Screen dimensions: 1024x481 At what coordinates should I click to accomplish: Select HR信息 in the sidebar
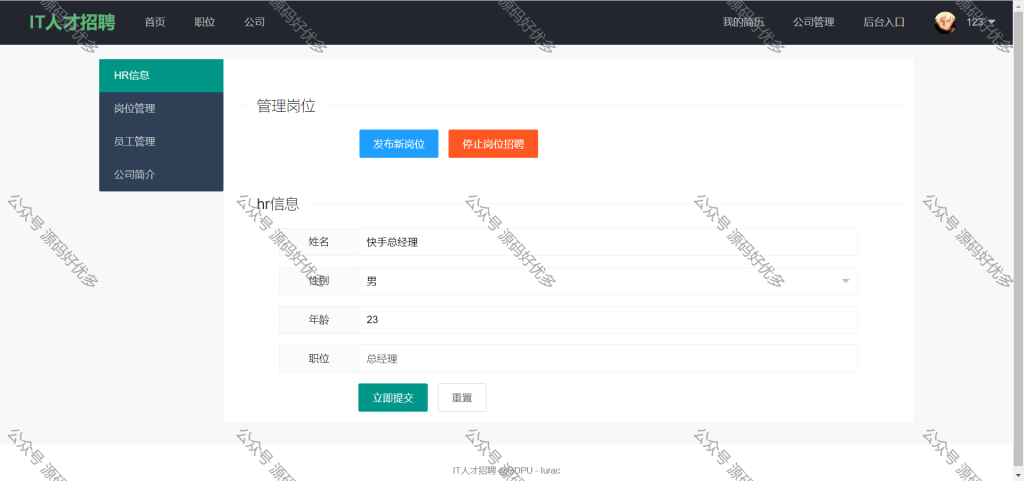pyautogui.click(x=161, y=76)
